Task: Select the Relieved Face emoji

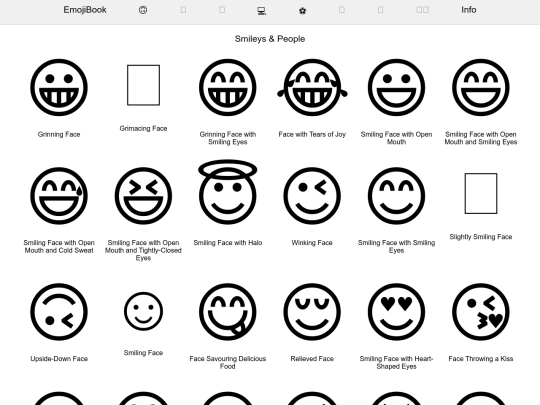Action: click(312, 312)
